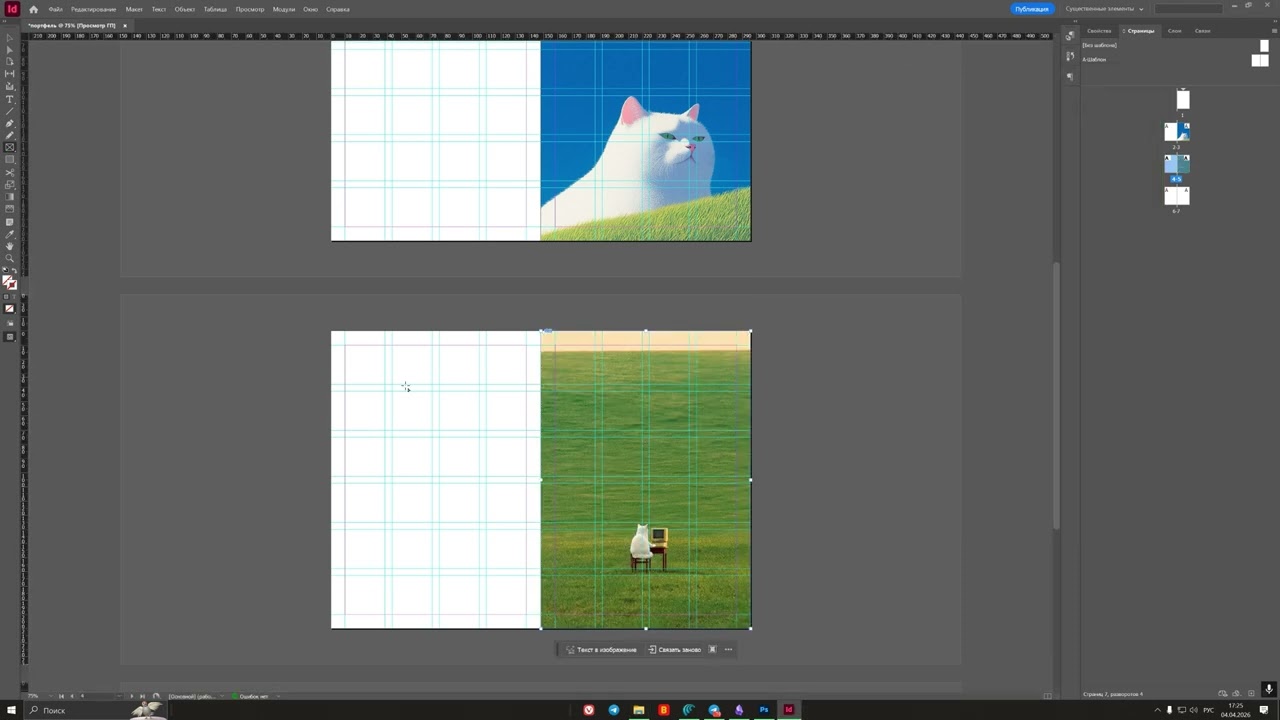Open the Справка menu

(x=338, y=9)
